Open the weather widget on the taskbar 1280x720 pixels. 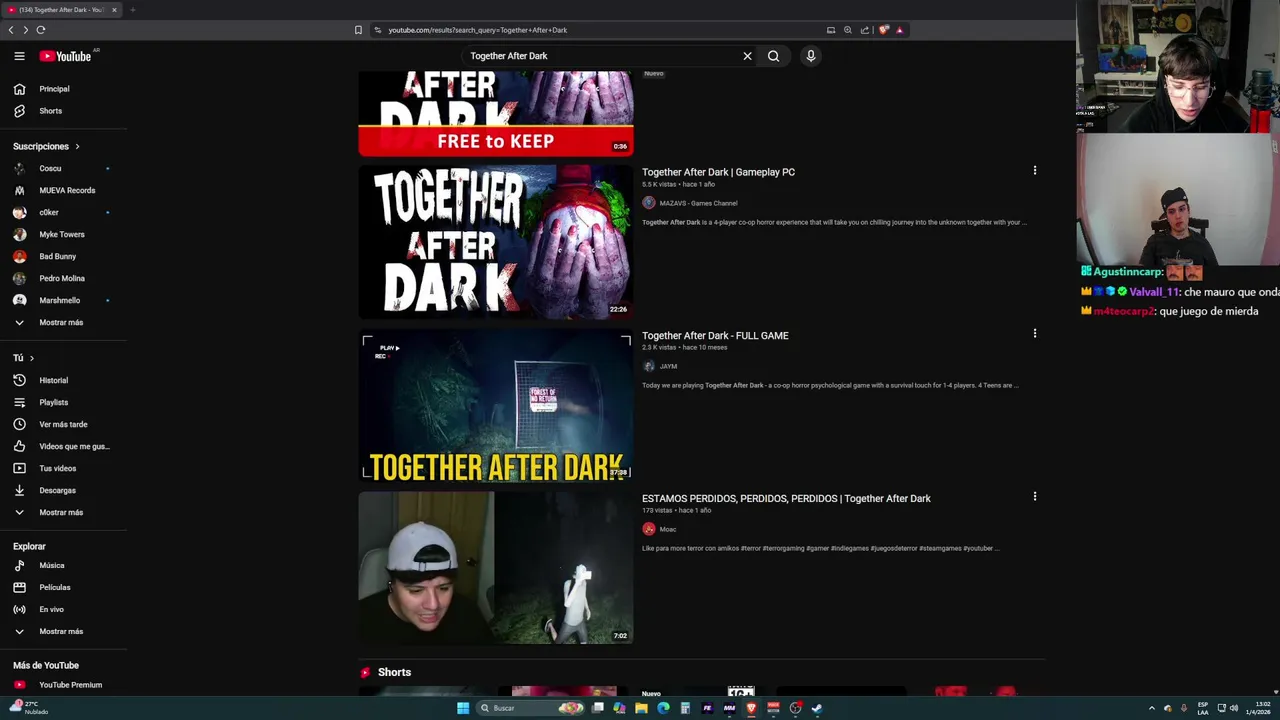(x=28, y=707)
